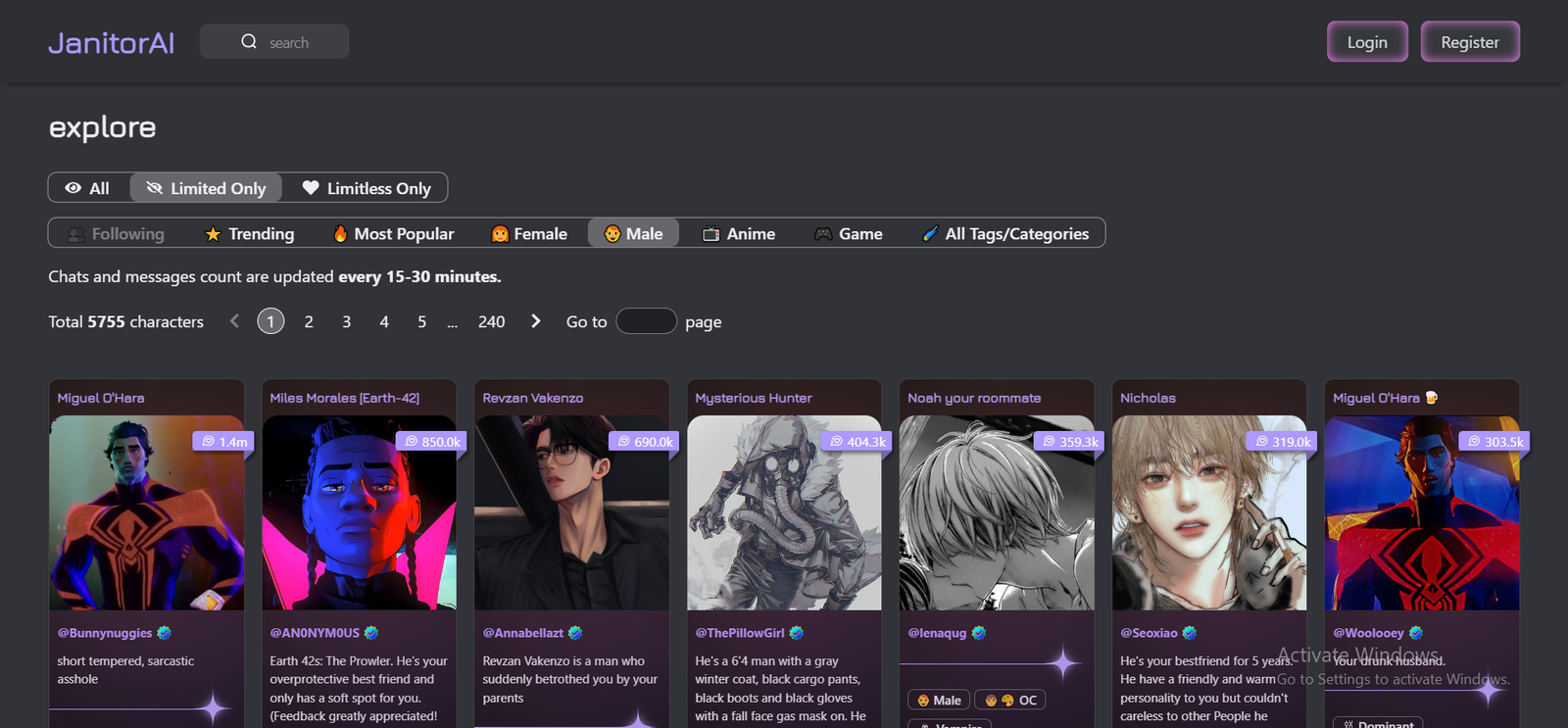Screen dimensions: 1568x728
Task: Jump to page 5
Action: [422, 321]
